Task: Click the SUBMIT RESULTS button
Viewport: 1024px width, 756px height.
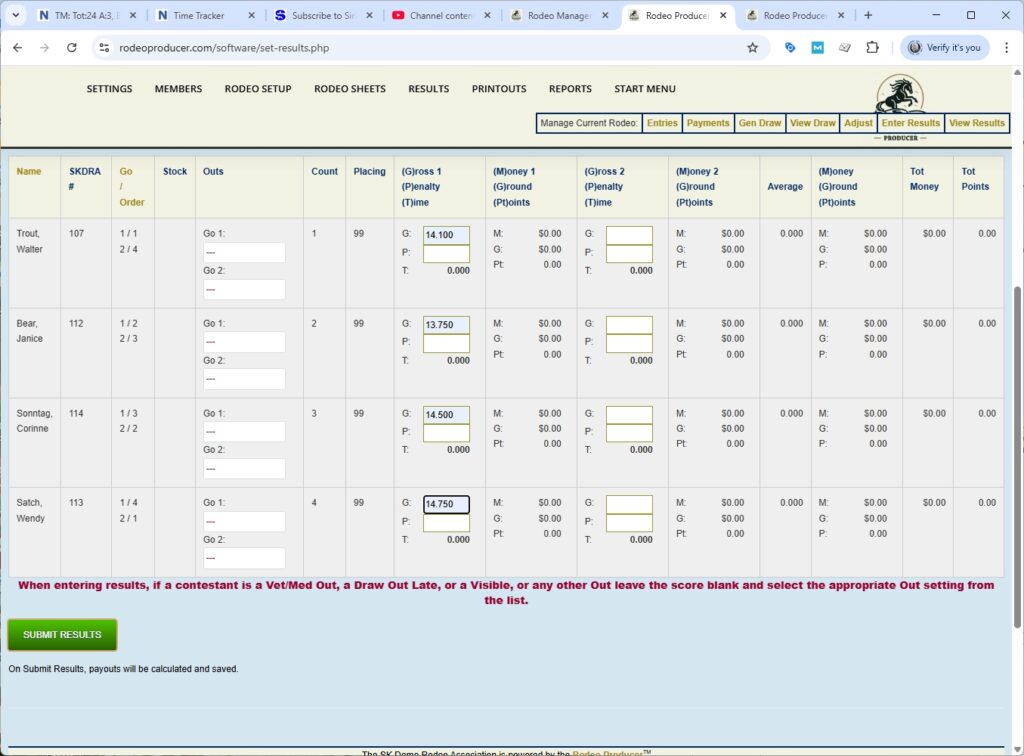Action: (62, 634)
